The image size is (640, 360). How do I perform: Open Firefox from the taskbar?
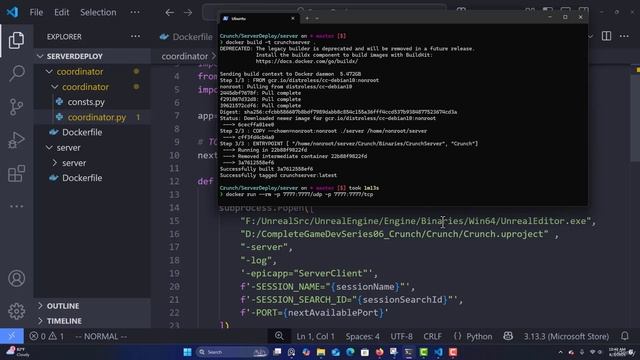(x=380, y=352)
